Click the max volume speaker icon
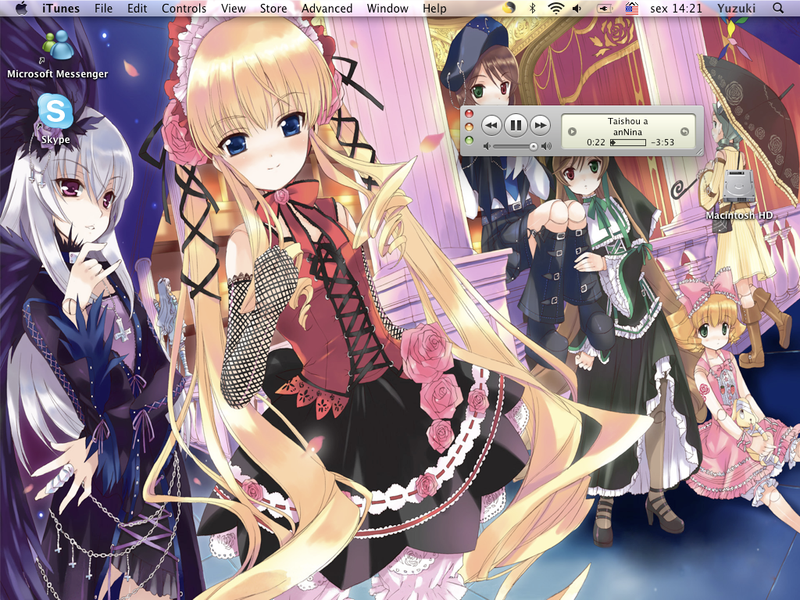Screen dimensions: 800x600 pos(546,146)
